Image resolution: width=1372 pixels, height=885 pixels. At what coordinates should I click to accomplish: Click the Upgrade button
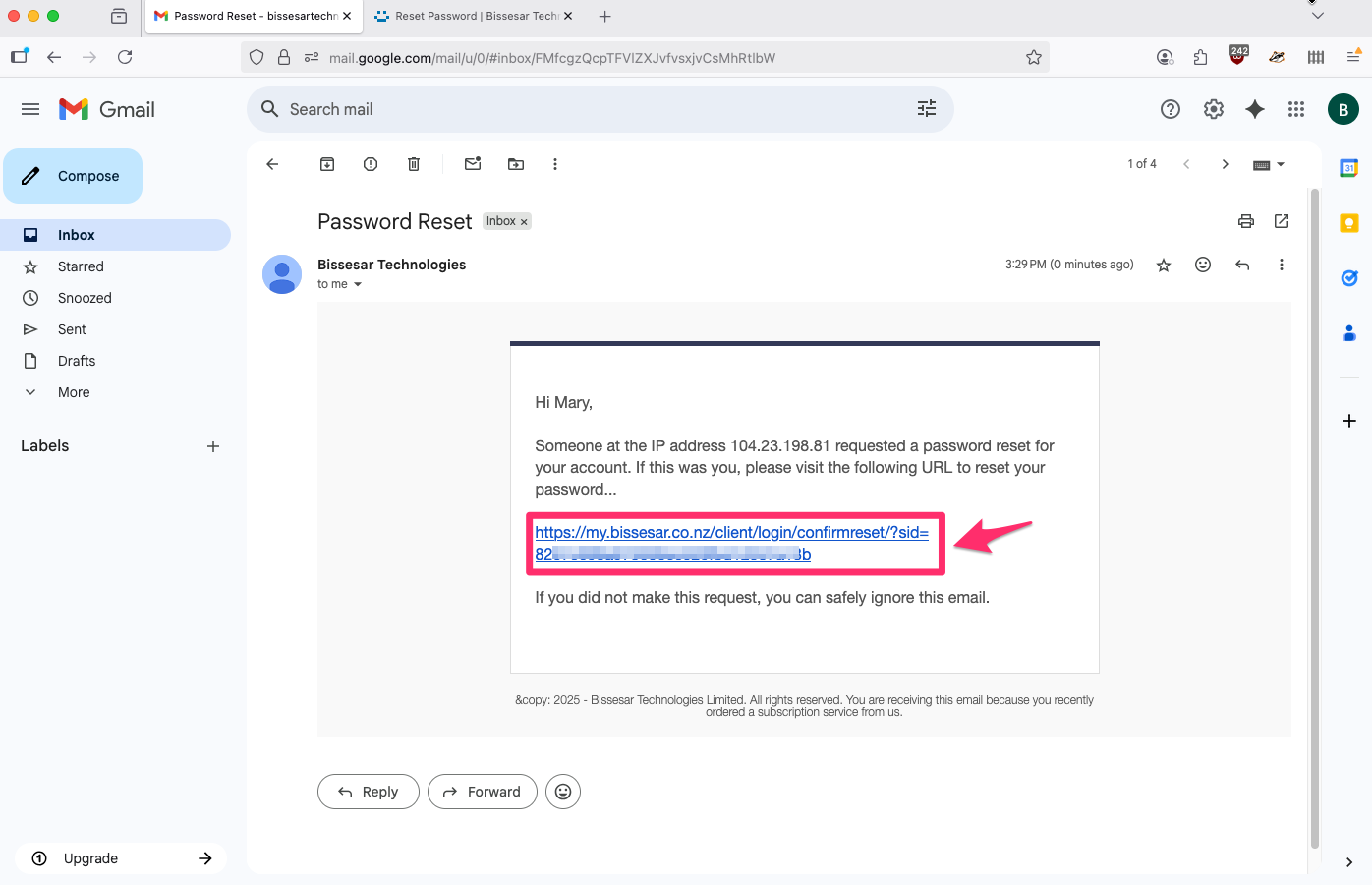click(x=121, y=858)
